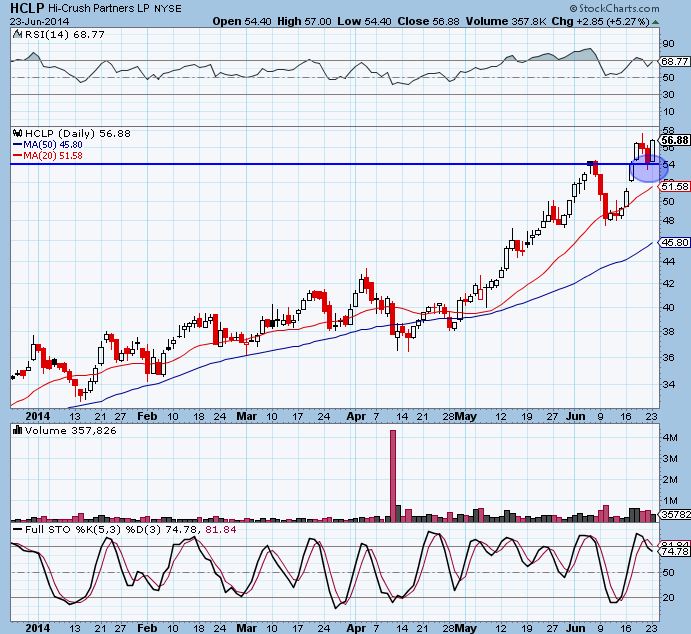Click the Low 54.40 value
The height and width of the screenshot is (634, 691).
pyautogui.click(x=364, y=21)
